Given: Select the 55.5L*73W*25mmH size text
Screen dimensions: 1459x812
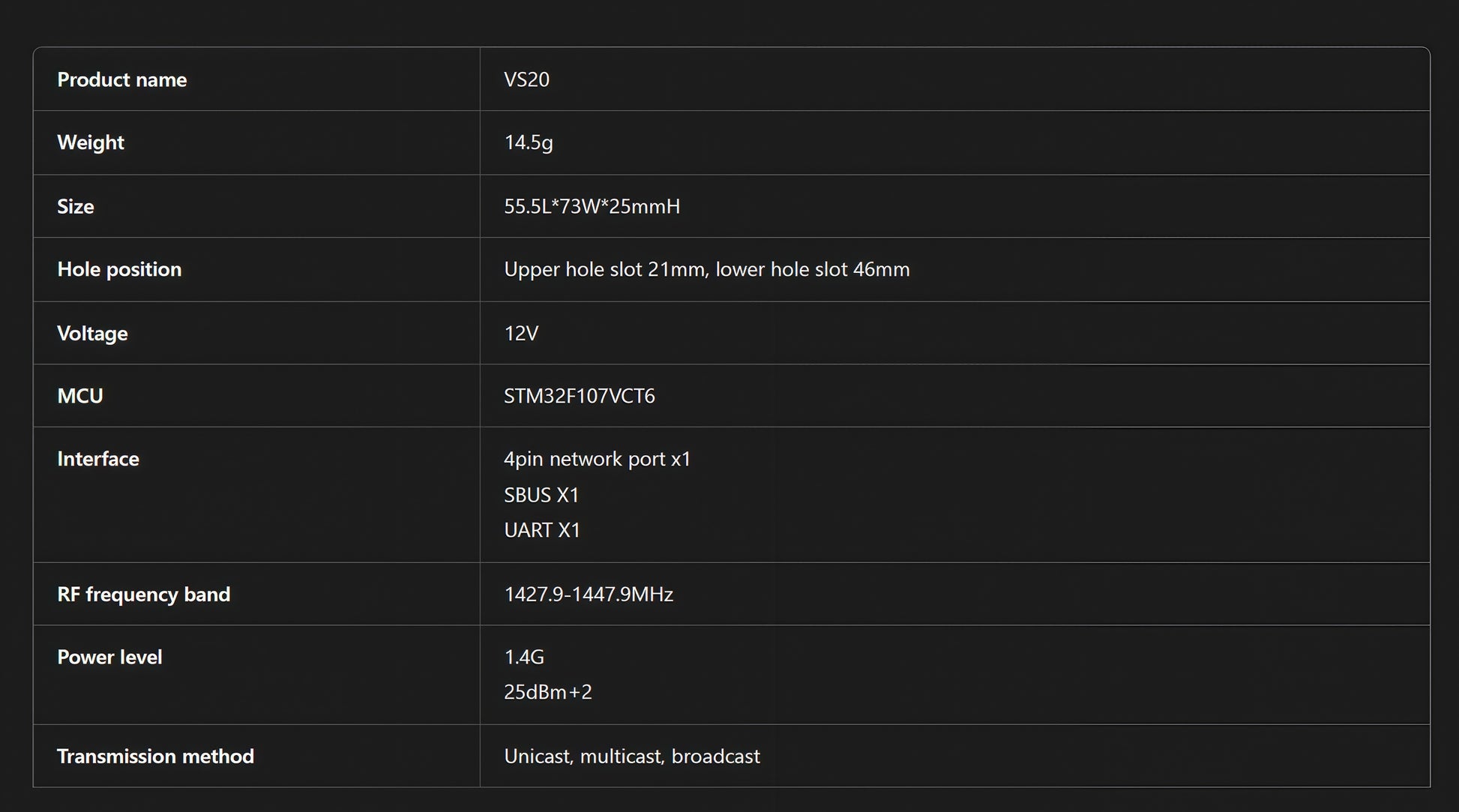Looking at the screenshot, I should point(592,206).
